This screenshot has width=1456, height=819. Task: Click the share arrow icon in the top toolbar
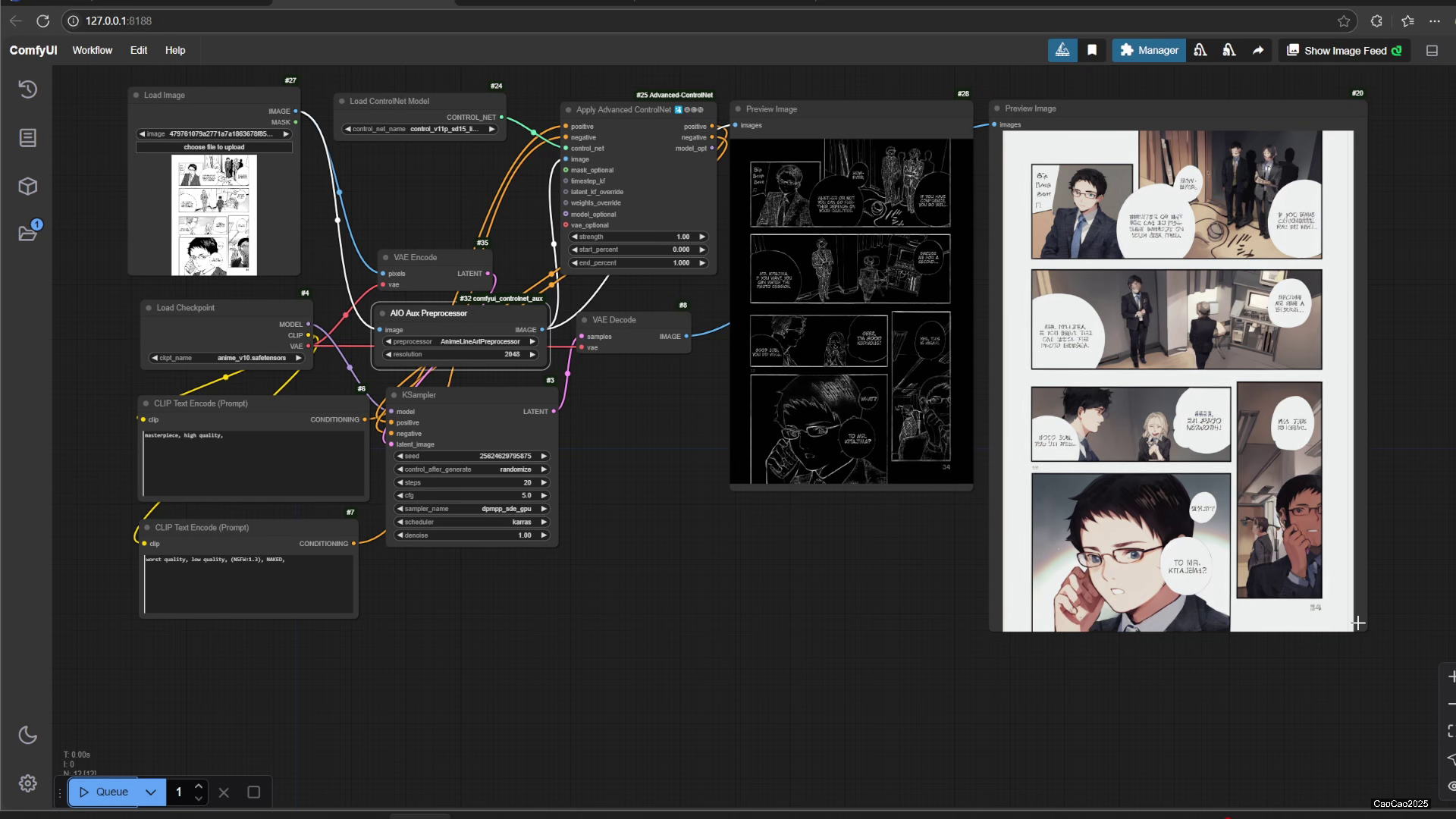[1258, 50]
